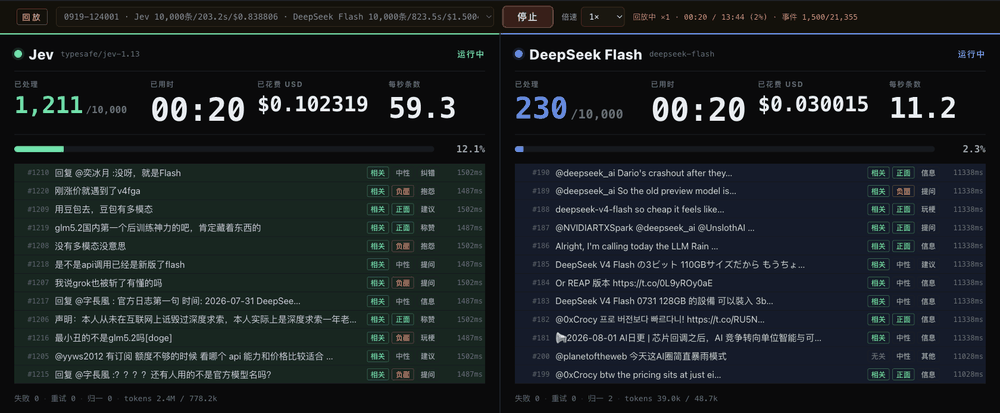
Task: Click the 倍速 label
Action: 568,17
